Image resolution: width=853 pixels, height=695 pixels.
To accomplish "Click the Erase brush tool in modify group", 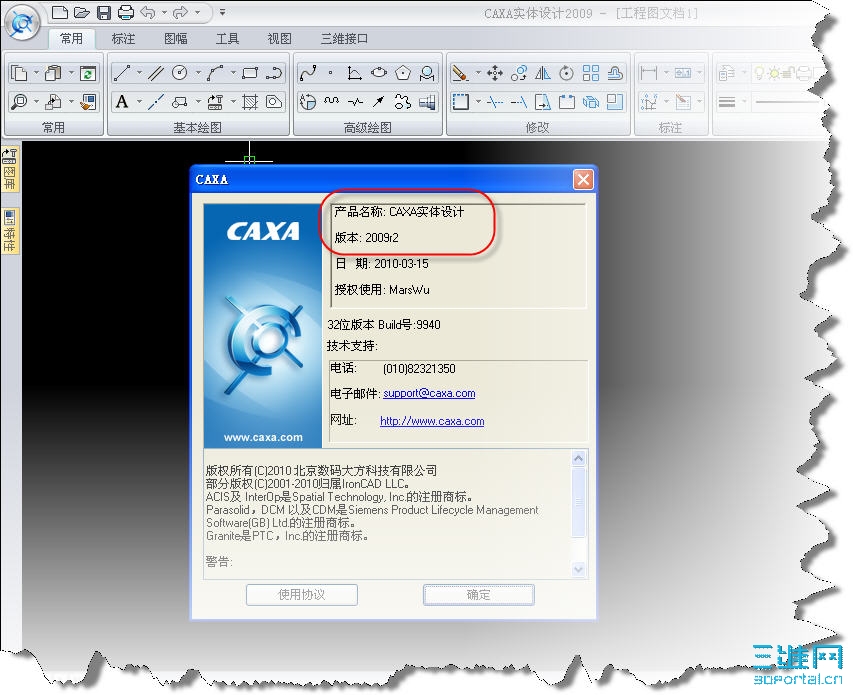I will [460, 72].
